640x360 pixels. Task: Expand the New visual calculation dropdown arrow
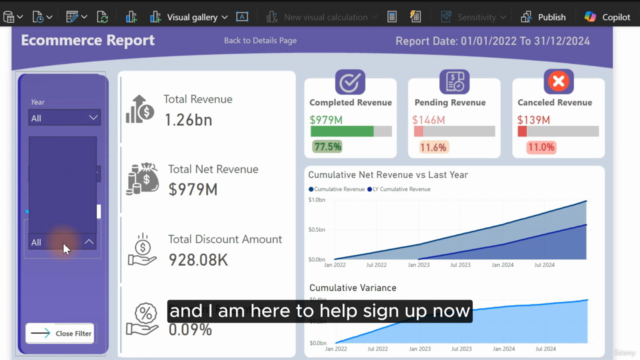[374, 18]
